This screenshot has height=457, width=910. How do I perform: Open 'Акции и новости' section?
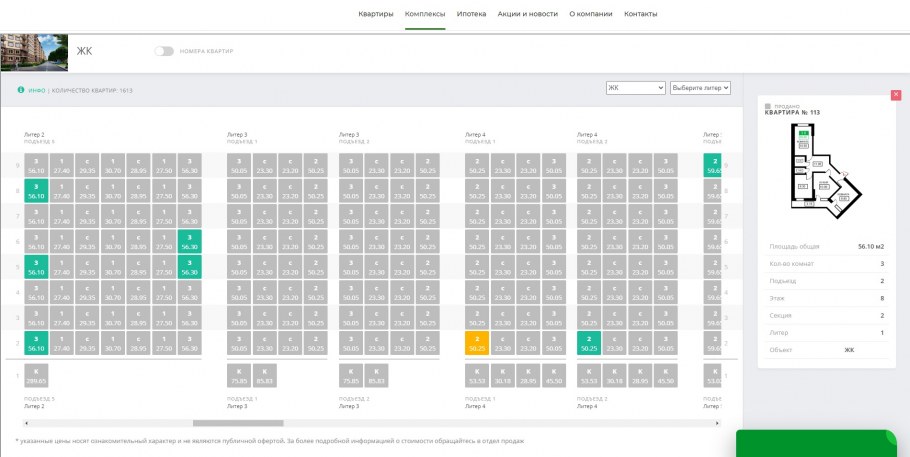point(527,14)
